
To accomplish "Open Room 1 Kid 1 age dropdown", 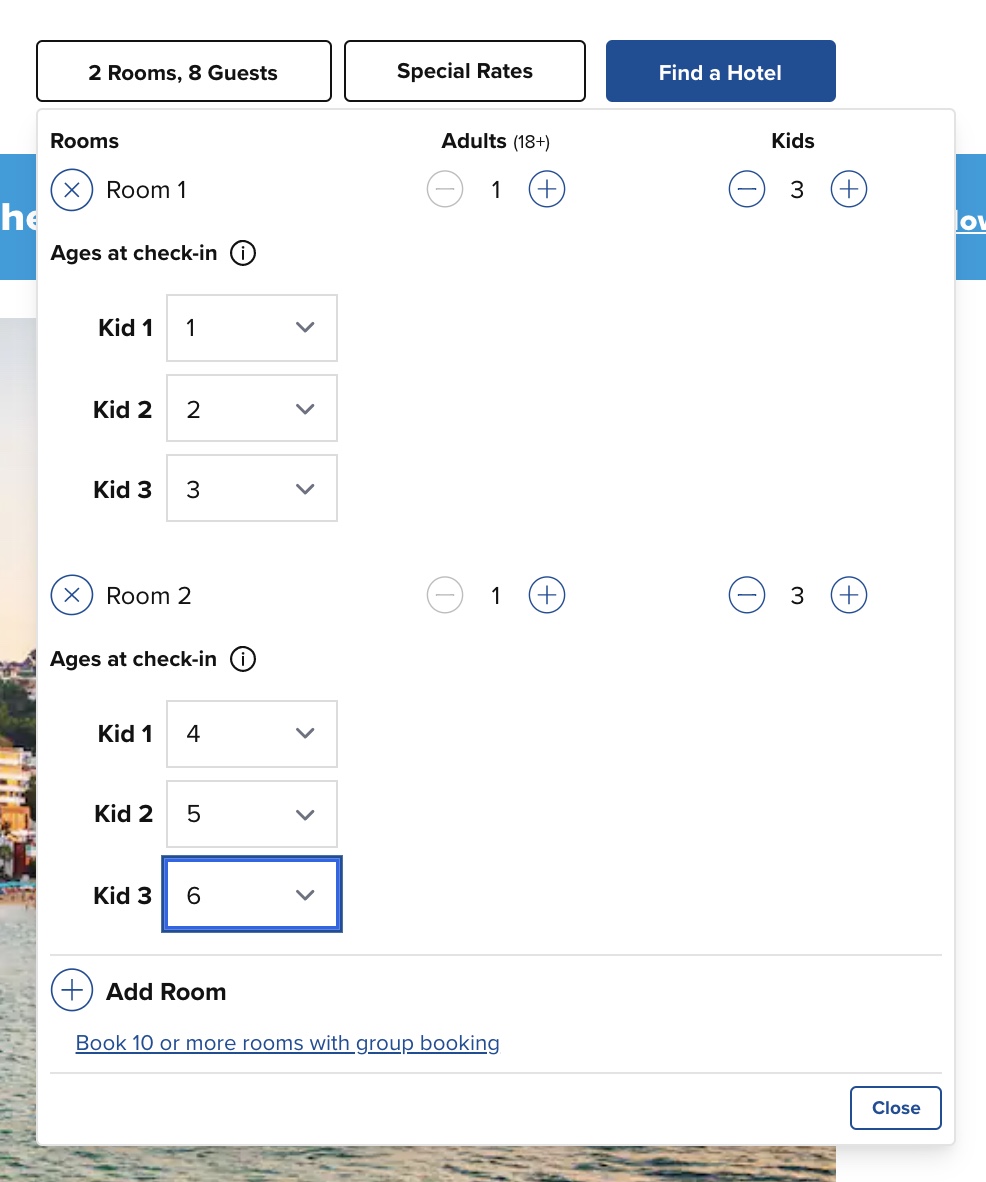I will pos(252,328).
